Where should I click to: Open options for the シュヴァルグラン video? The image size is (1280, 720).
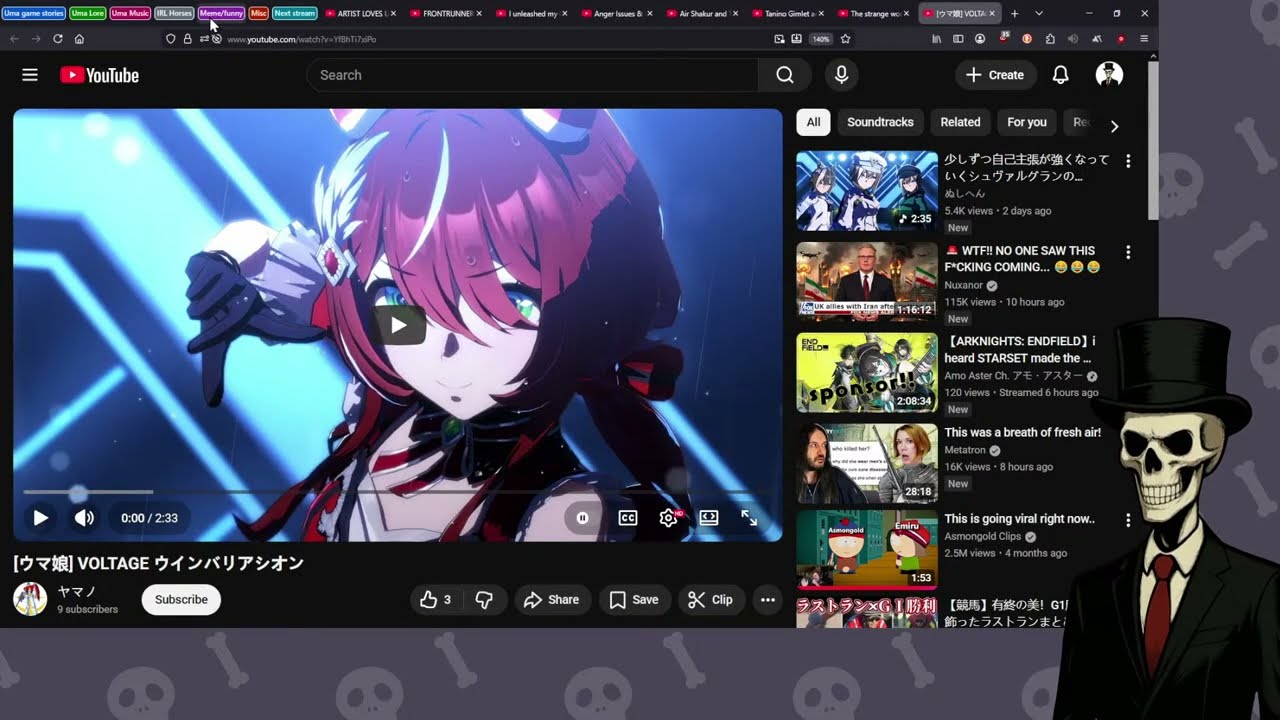coord(1128,161)
